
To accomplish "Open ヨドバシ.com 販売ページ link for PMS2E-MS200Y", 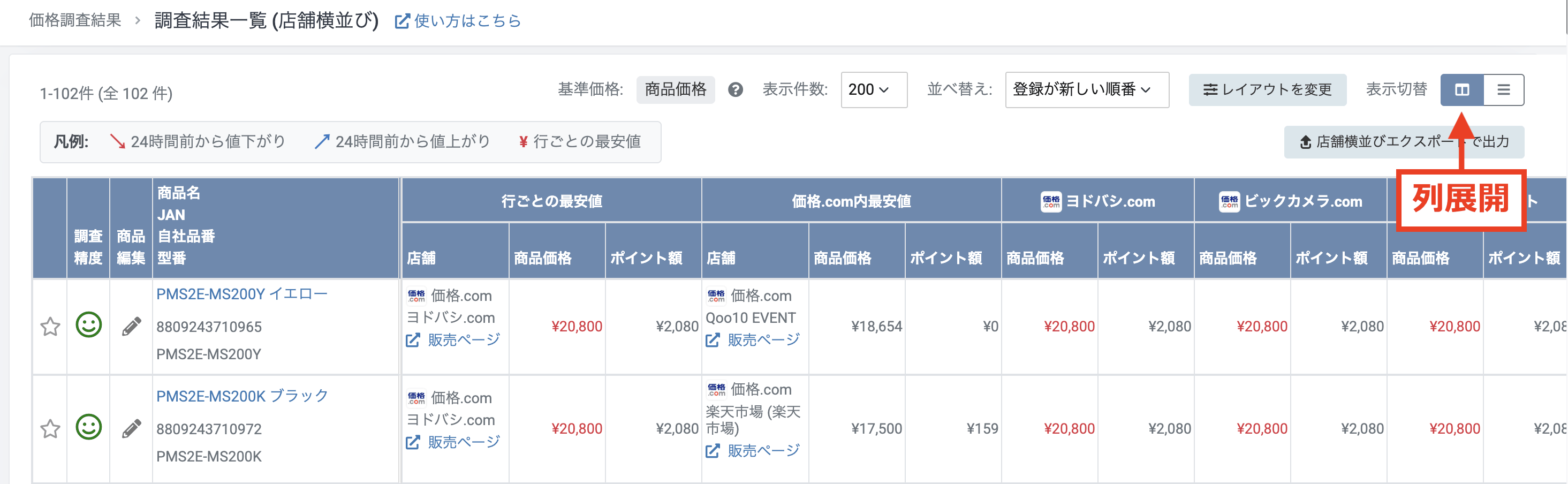I will [x=453, y=340].
